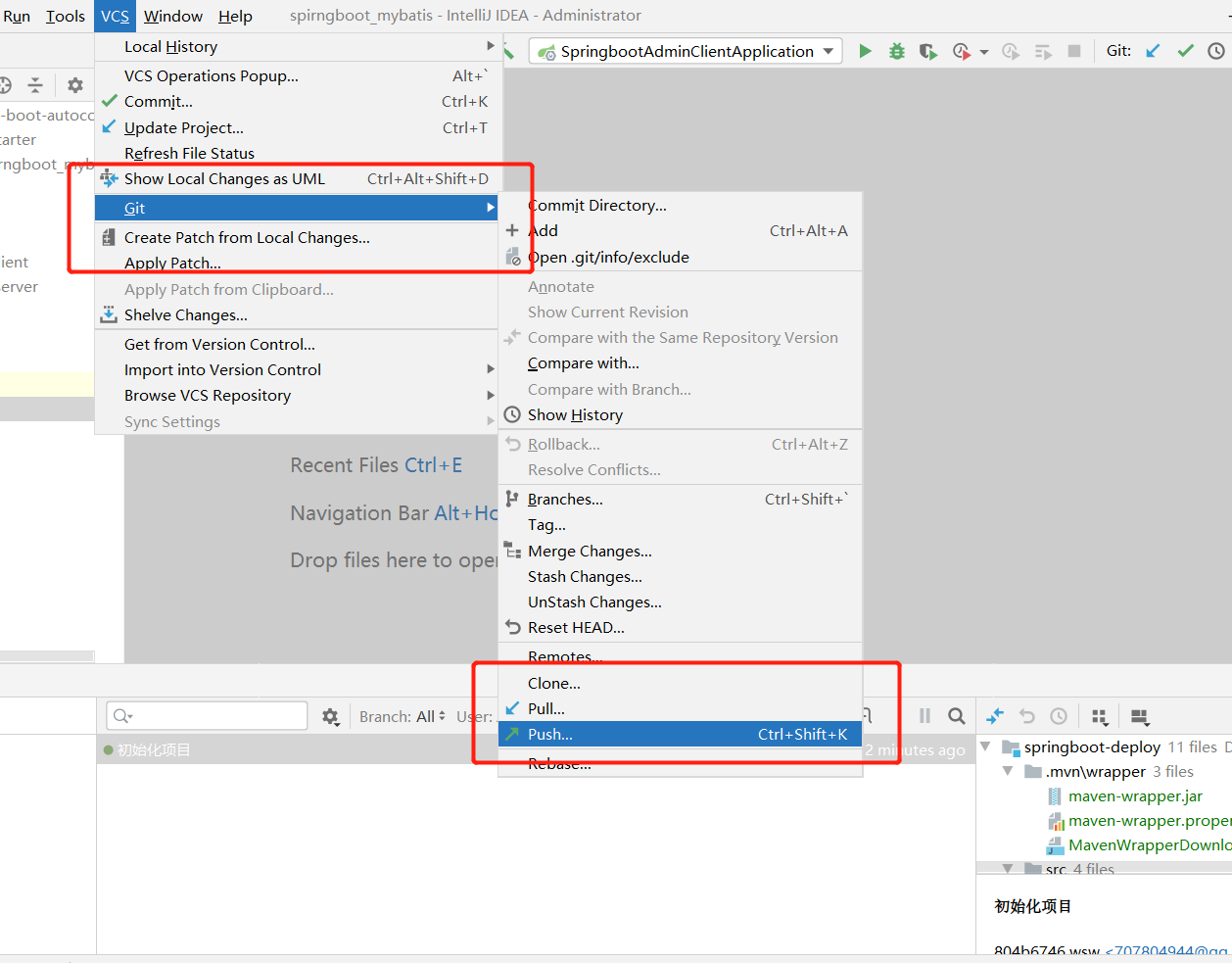
Task: Select Clone... in Git submenu
Action: [x=681, y=683]
